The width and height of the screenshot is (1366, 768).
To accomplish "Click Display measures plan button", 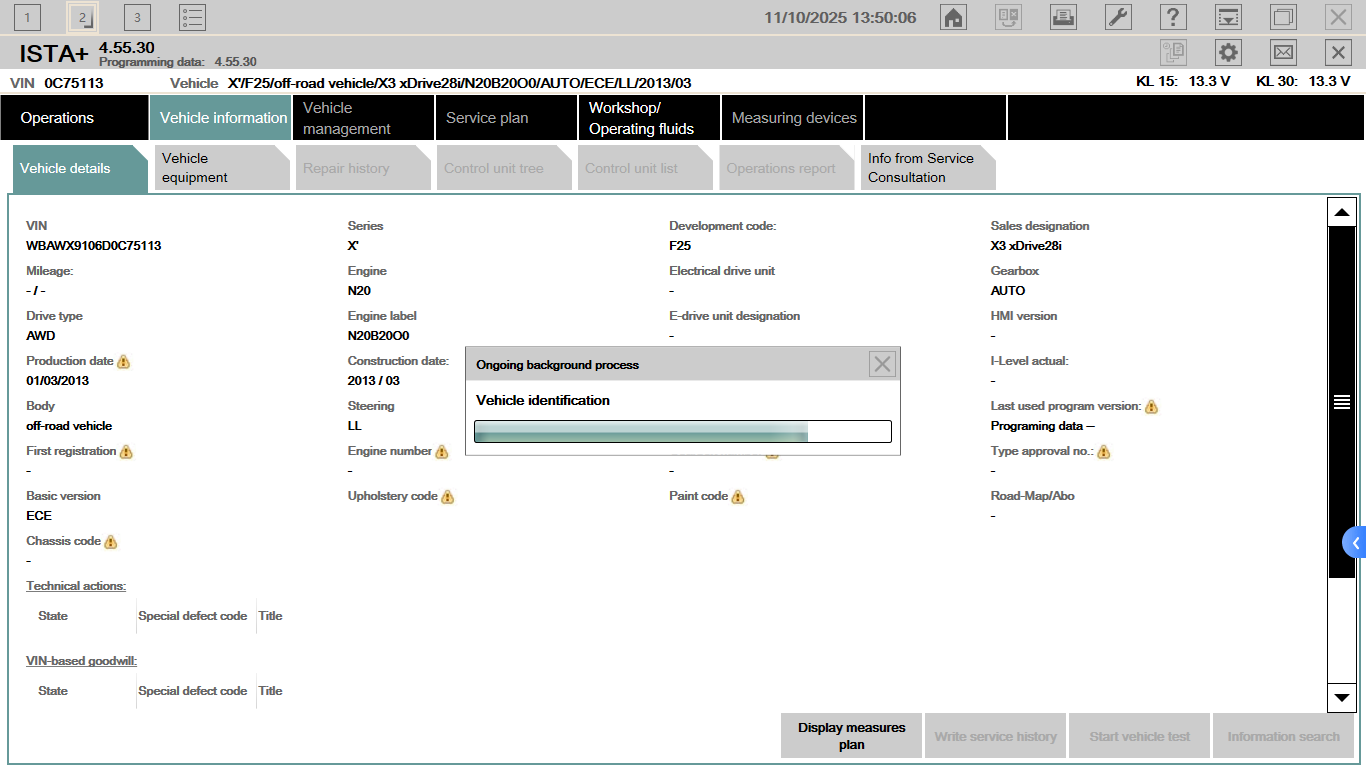I will 851,736.
